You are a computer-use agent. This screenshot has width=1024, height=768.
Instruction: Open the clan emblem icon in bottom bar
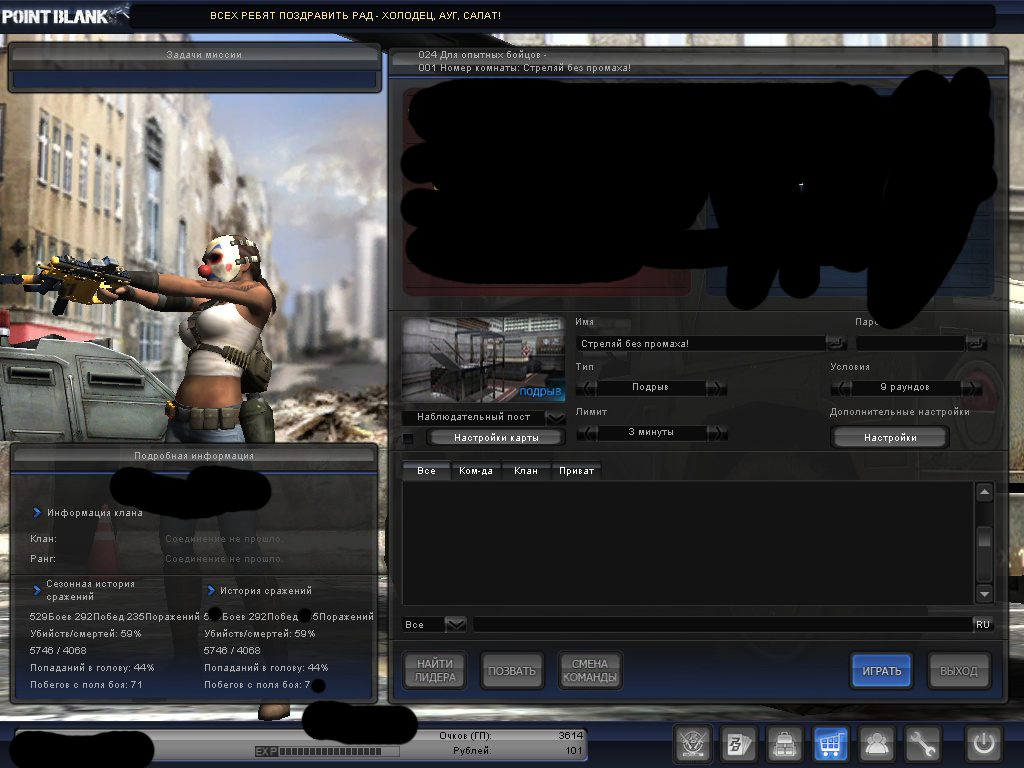692,744
